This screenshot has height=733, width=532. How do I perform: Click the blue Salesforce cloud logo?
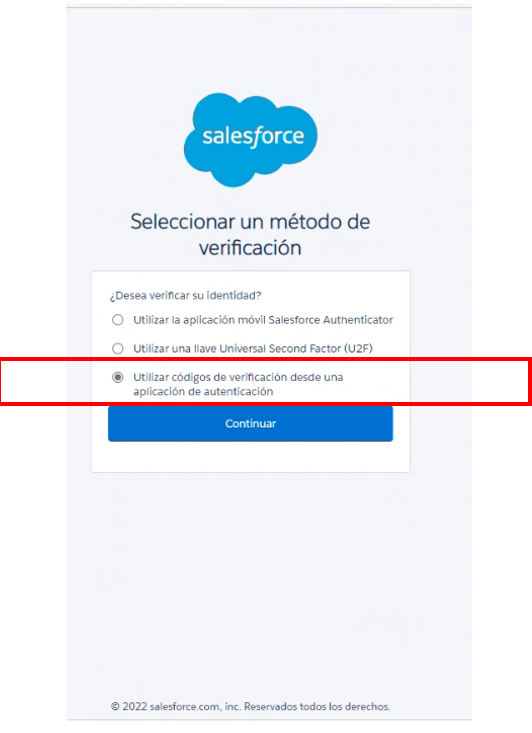click(251, 139)
